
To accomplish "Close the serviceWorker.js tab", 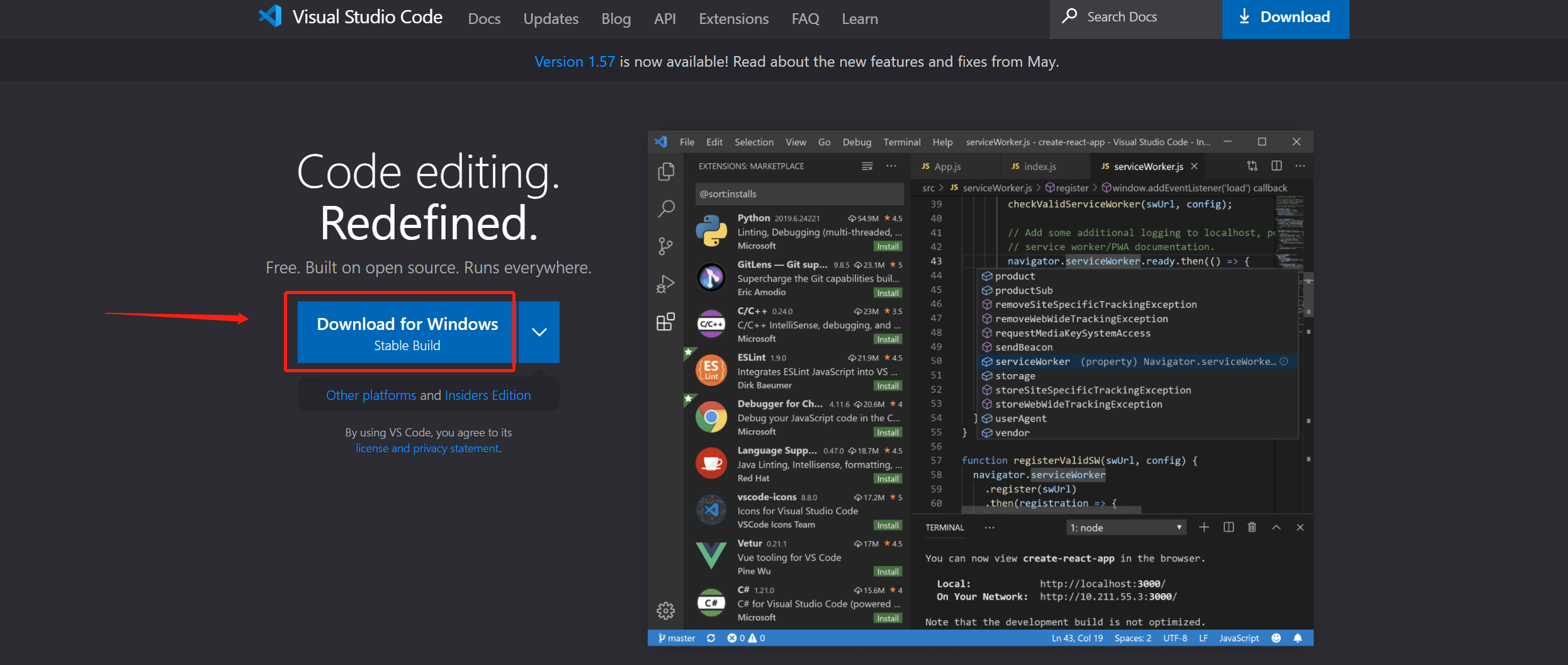I will click(1194, 166).
